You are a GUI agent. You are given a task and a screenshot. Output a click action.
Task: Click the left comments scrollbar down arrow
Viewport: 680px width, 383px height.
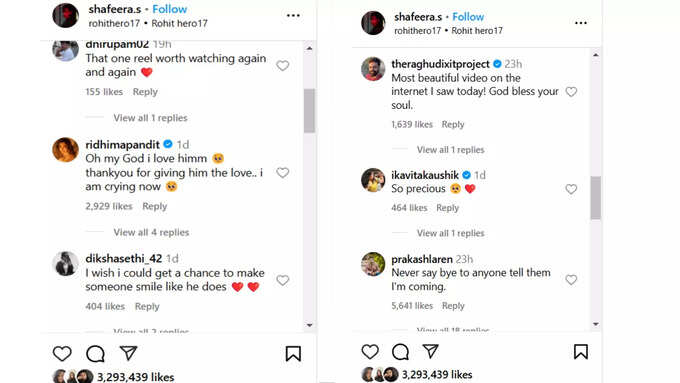pos(309,325)
